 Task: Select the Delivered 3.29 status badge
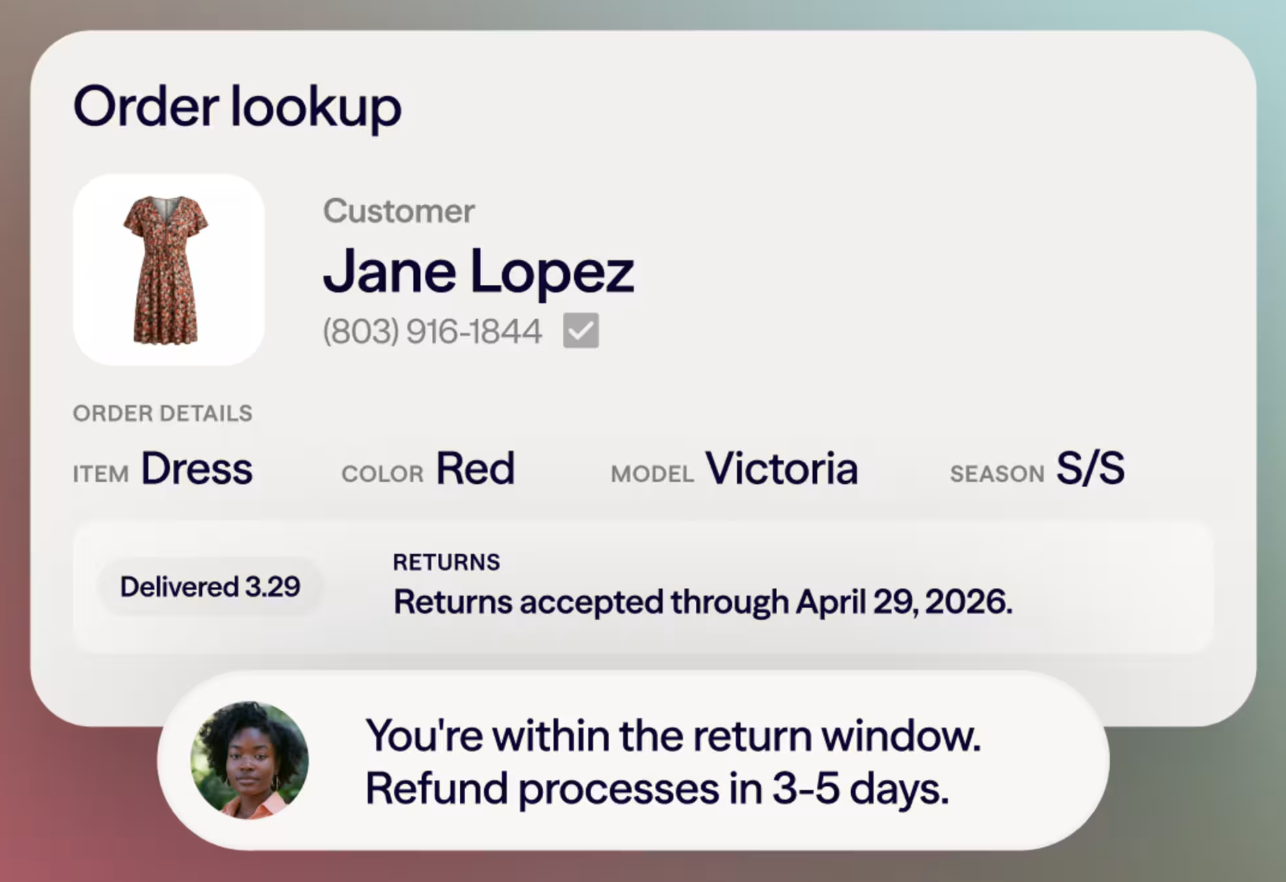point(210,586)
